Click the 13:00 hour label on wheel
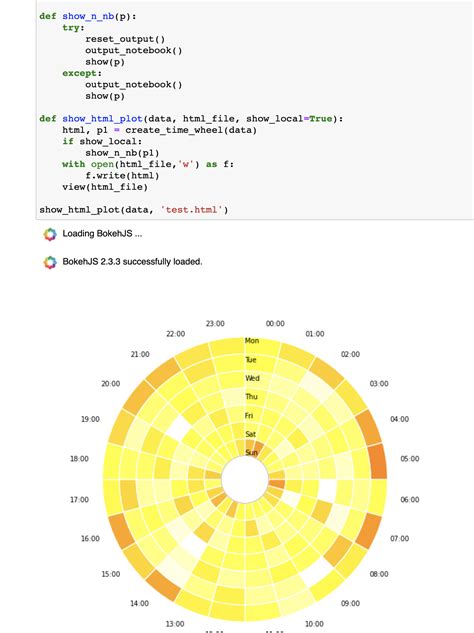The height and width of the screenshot is (633, 474). tap(175, 624)
